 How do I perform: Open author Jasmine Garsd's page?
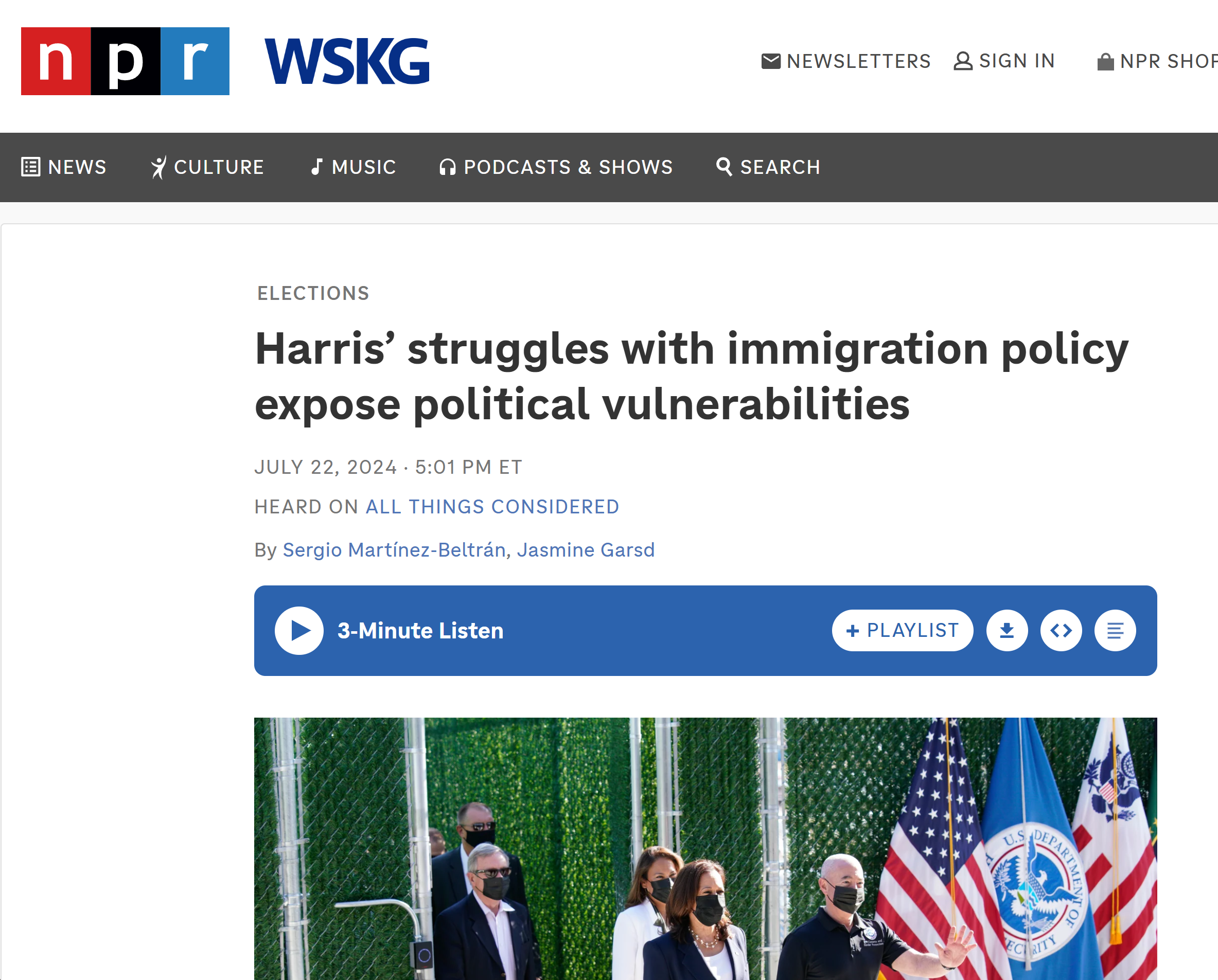[586, 549]
